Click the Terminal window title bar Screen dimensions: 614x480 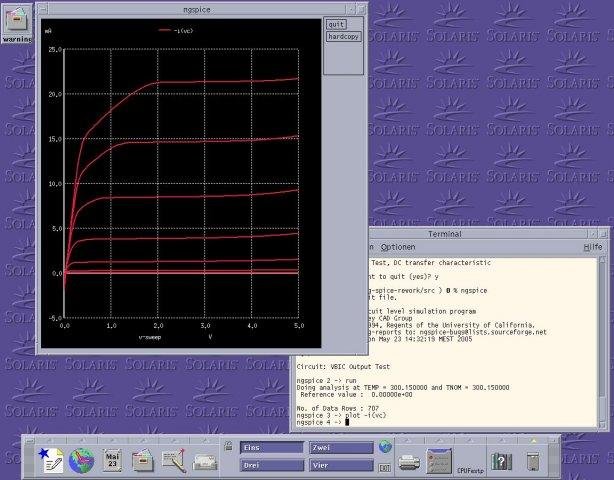444,234
